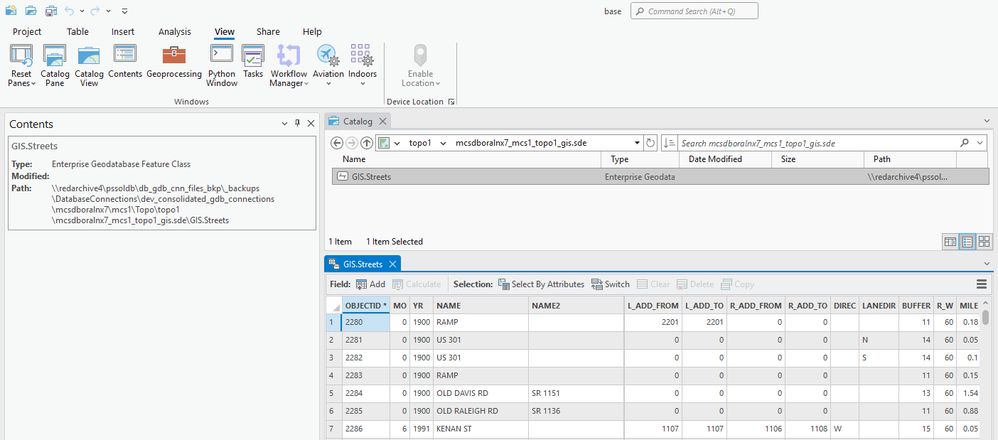
Task: Add a field to the table
Action: pos(370,284)
